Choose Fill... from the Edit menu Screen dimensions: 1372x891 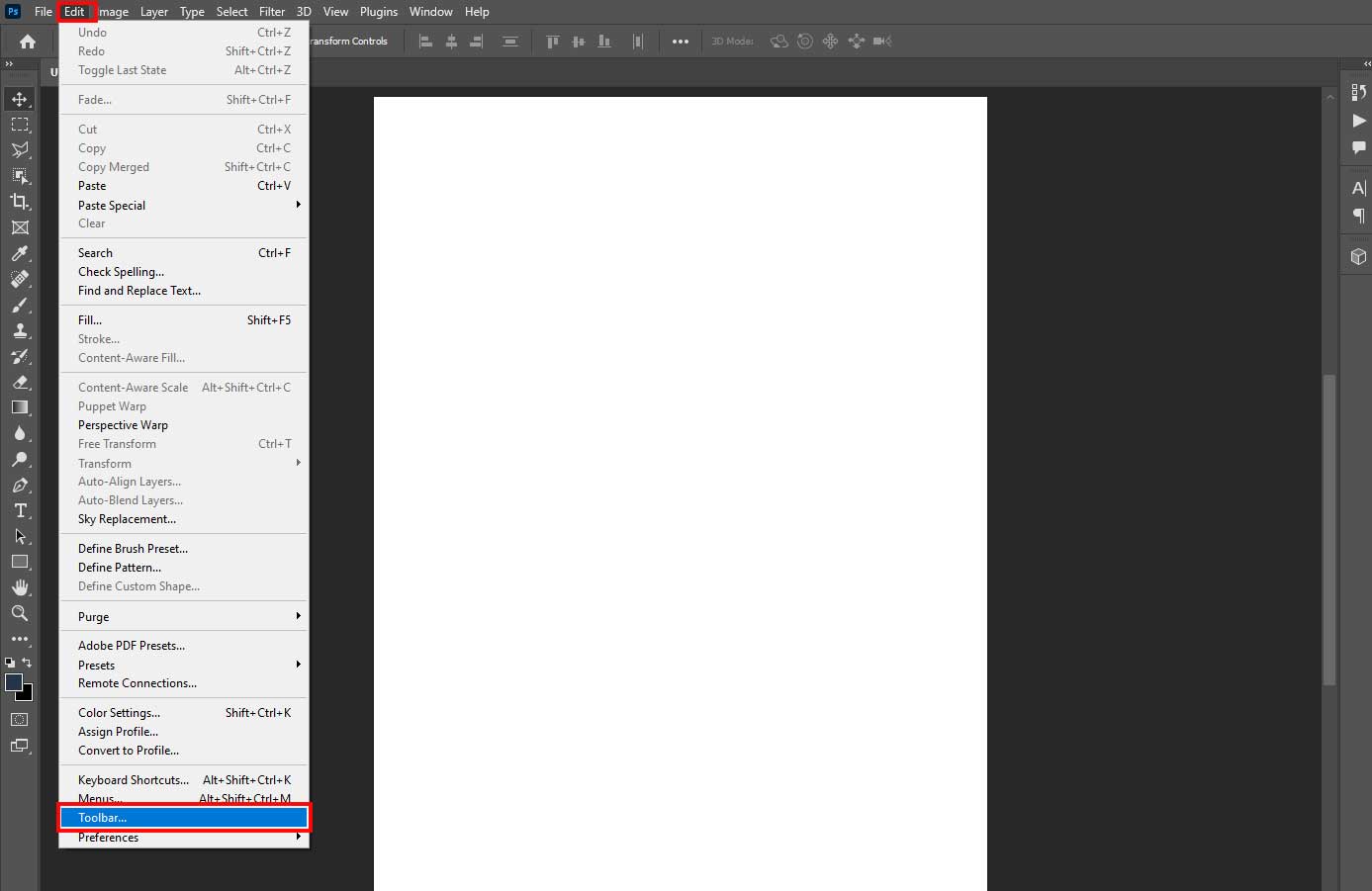tap(184, 319)
